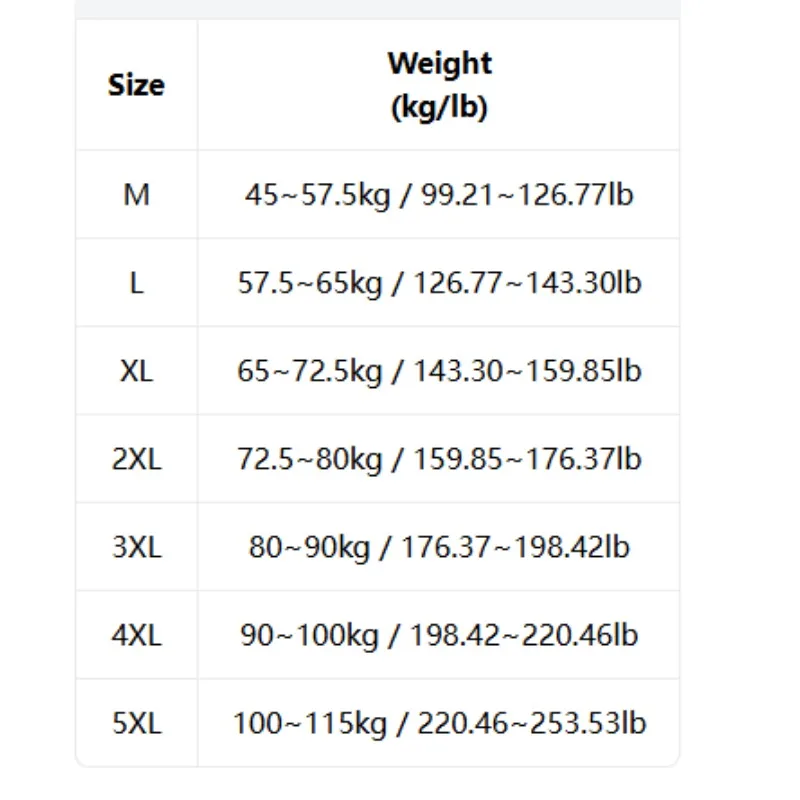Image resolution: width=800 pixels, height=800 pixels.
Task: Click the 220.46~253.53lb value
Action: [532, 723]
